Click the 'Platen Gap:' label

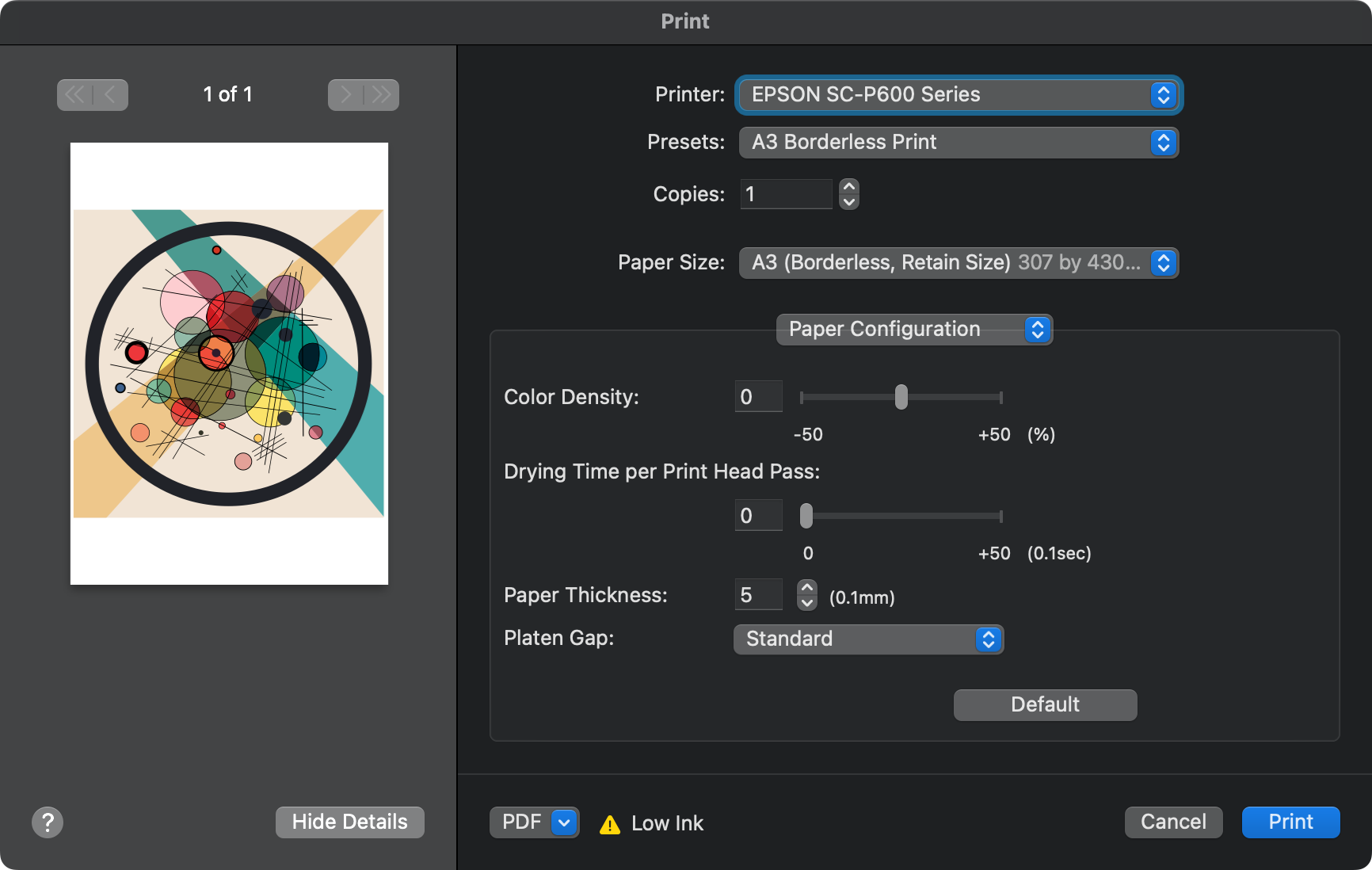(559, 639)
